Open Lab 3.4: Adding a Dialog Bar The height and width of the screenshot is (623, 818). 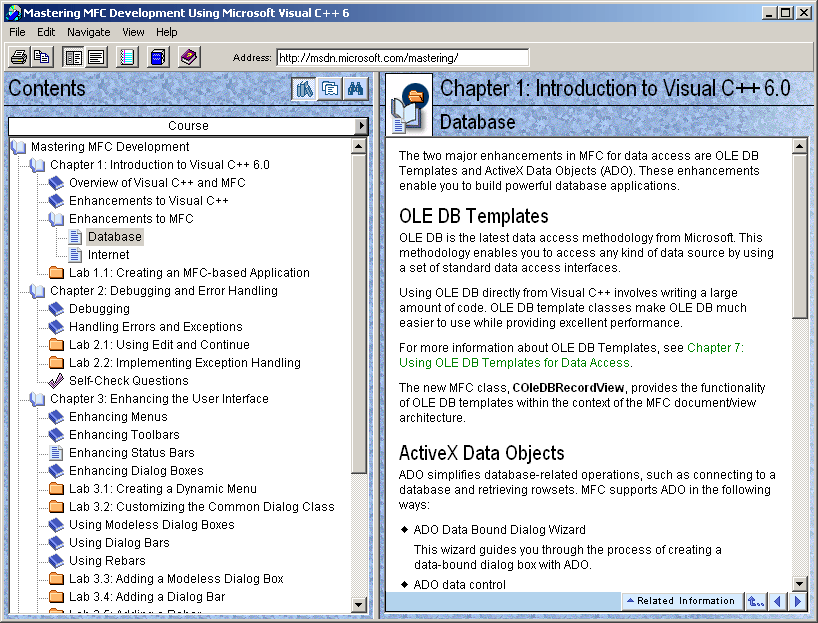[147, 597]
